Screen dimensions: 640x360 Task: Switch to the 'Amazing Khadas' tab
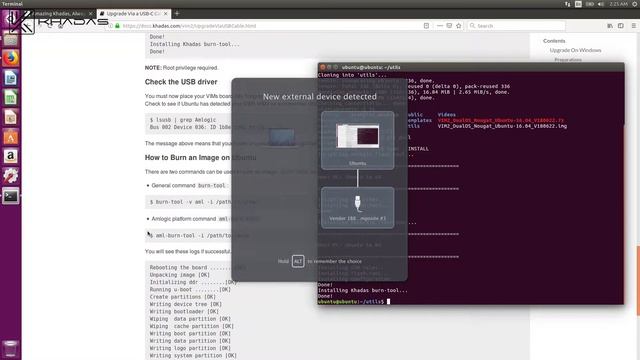pyautogui.click(x=59, y=13)
